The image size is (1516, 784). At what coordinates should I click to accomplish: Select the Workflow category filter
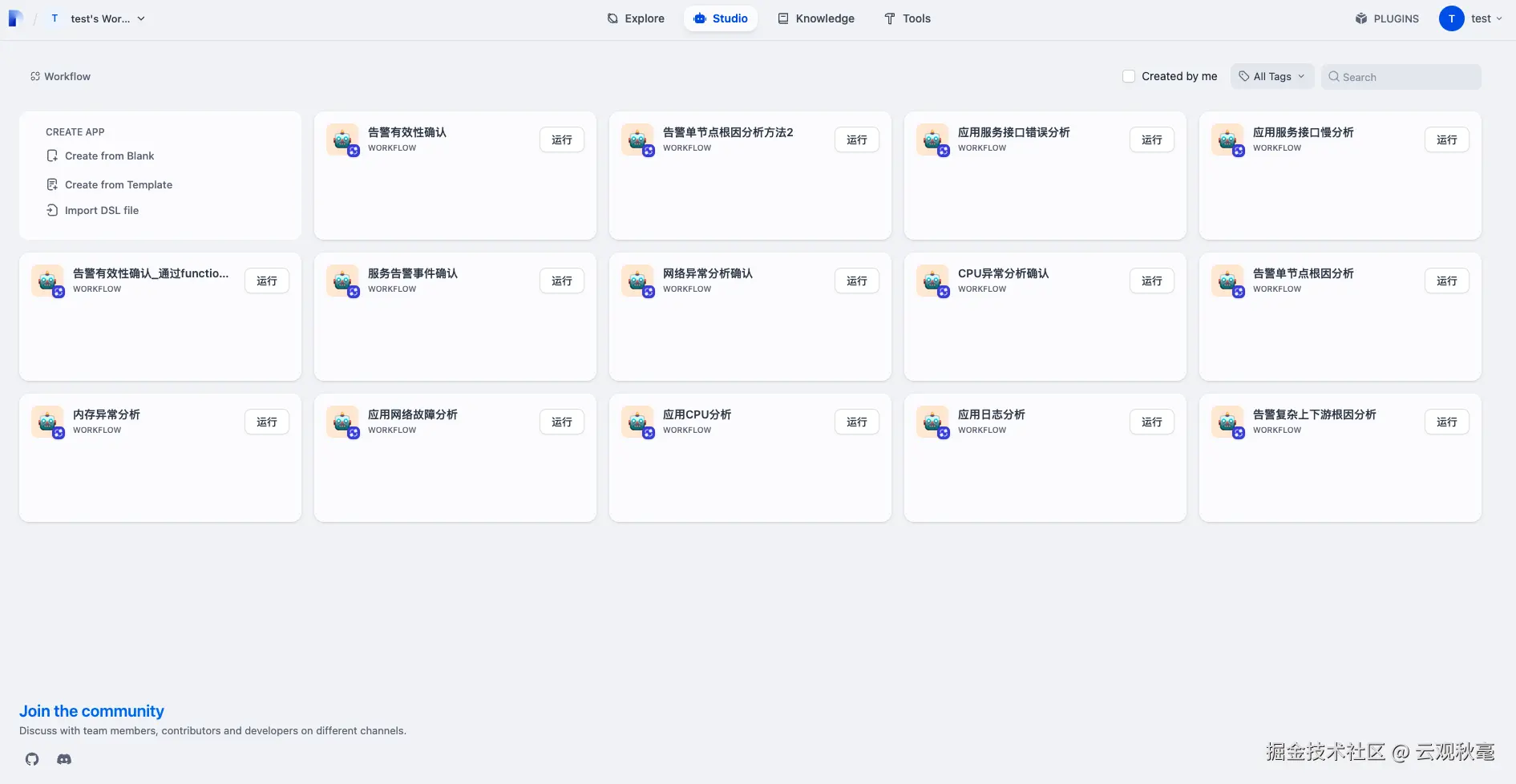point(61,76)
